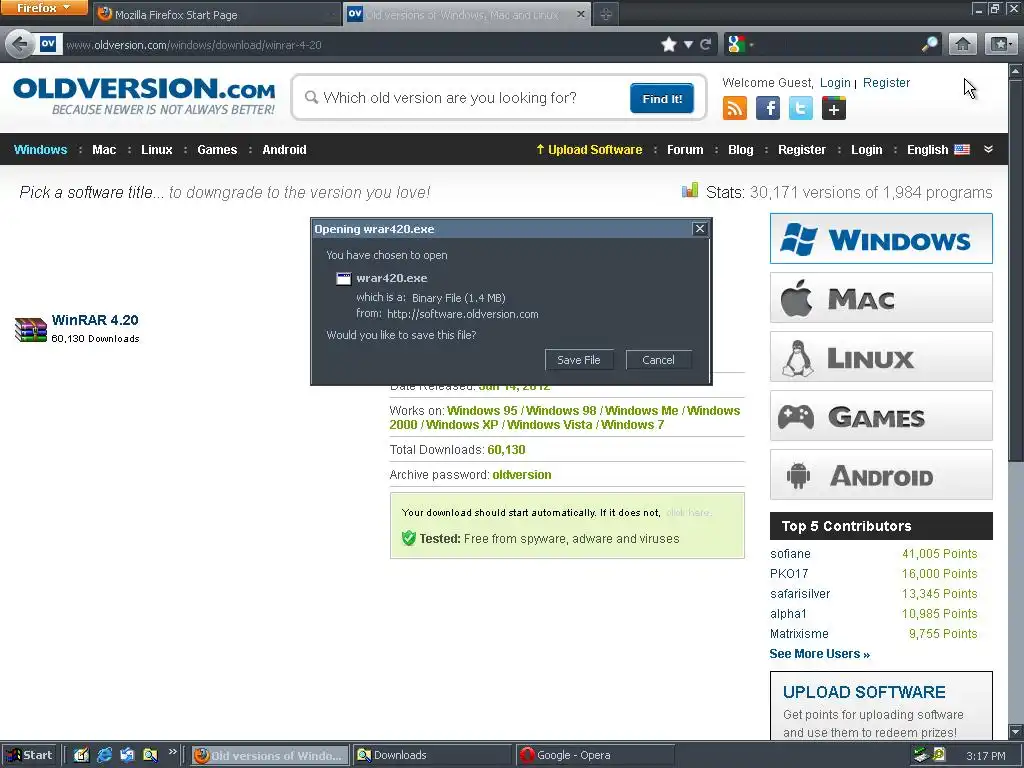This screenshot has width=1024, height=768.
Task: Click Upload Software in navigation bar
Action: click(x=589, y=150)
